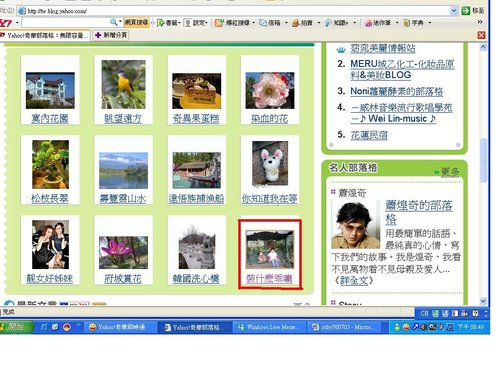Click the green person icon in the system tray
The image size is (500, 375).
(397, 327)
